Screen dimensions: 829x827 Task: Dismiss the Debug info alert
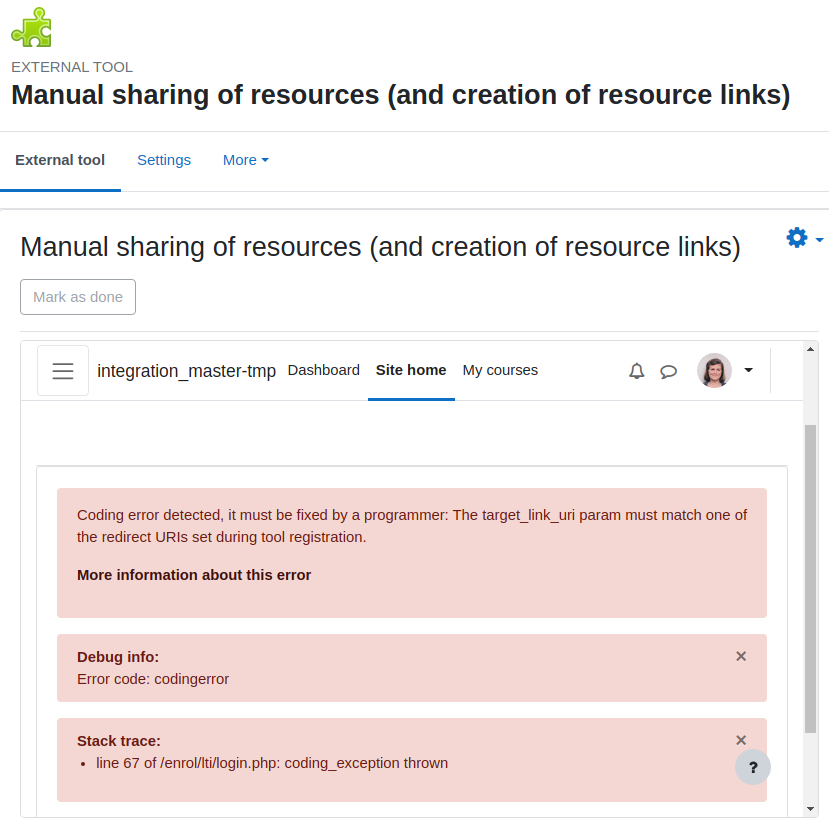pyautogui.click(x=741, y=656)
